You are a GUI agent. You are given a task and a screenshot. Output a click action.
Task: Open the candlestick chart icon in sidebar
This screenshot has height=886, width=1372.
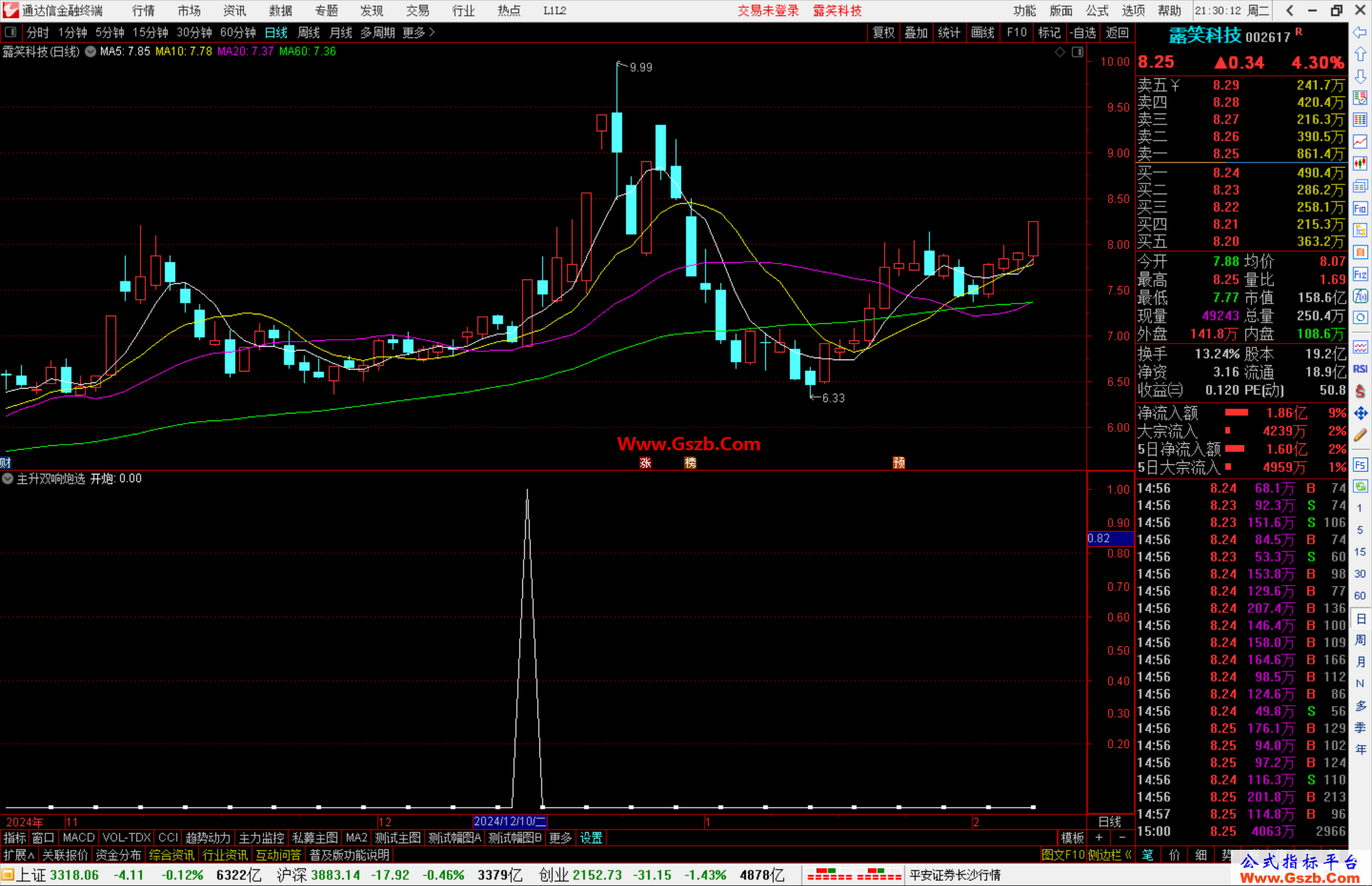pyautogui.click(x=1360, y=163)
